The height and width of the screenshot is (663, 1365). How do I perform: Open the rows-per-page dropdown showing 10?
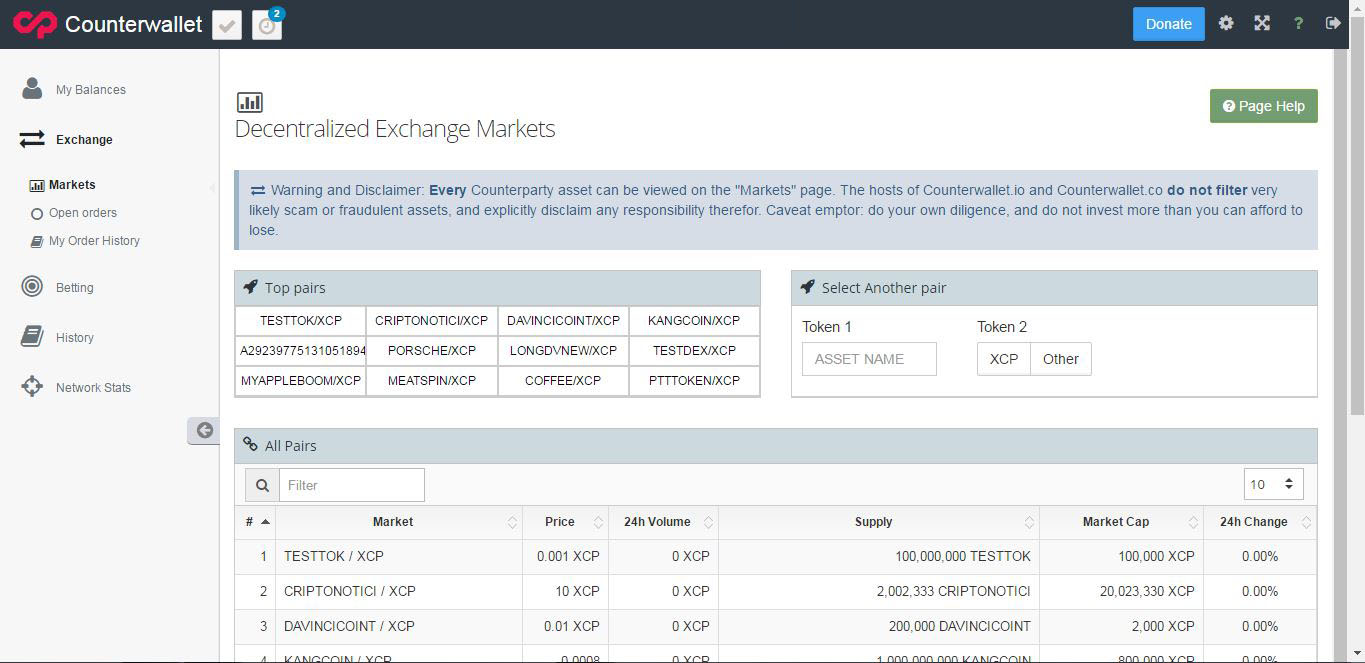[1273, 484]
